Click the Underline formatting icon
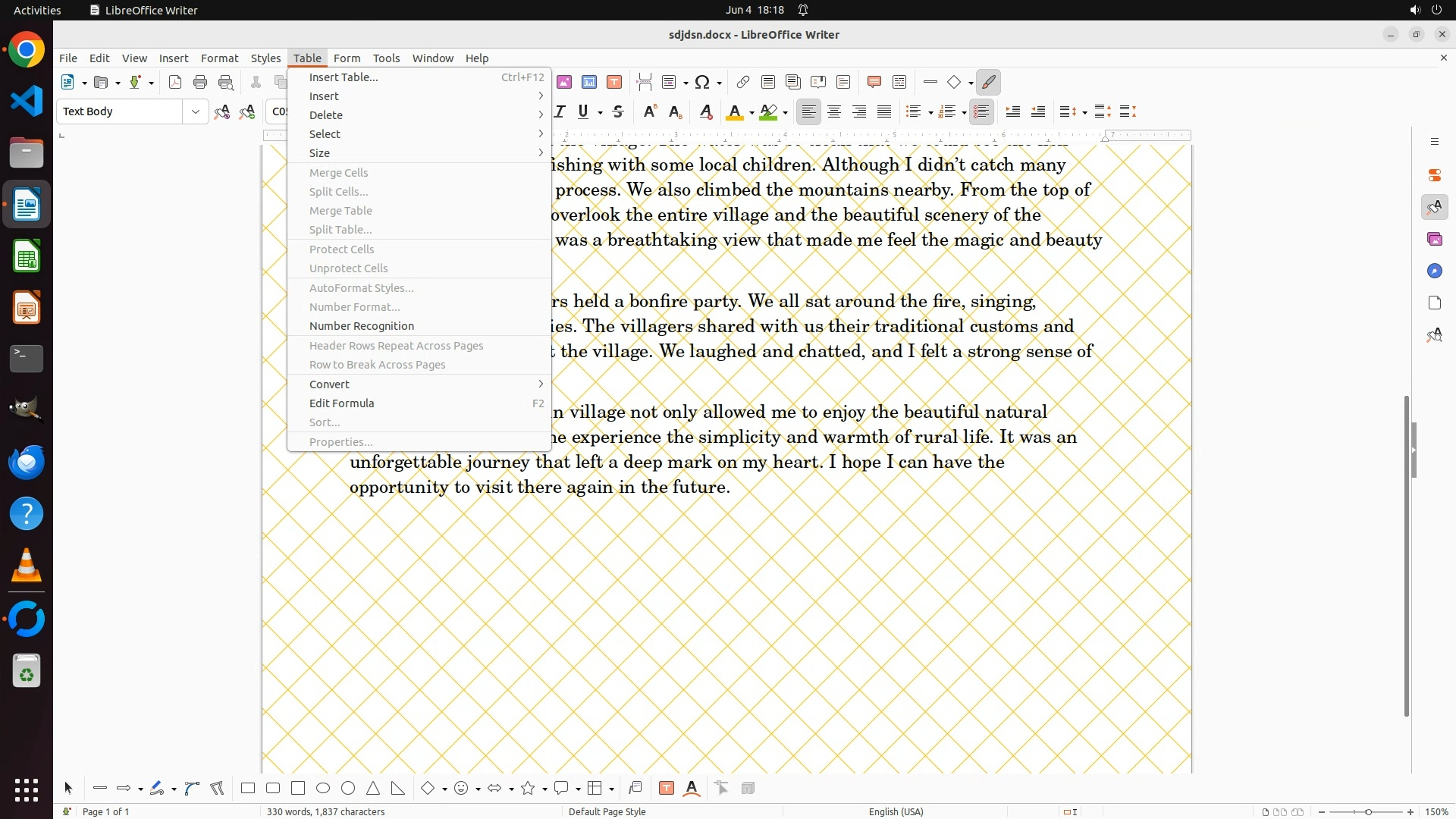The width and height of the screenshot is (1456, 819). (582, 111)
